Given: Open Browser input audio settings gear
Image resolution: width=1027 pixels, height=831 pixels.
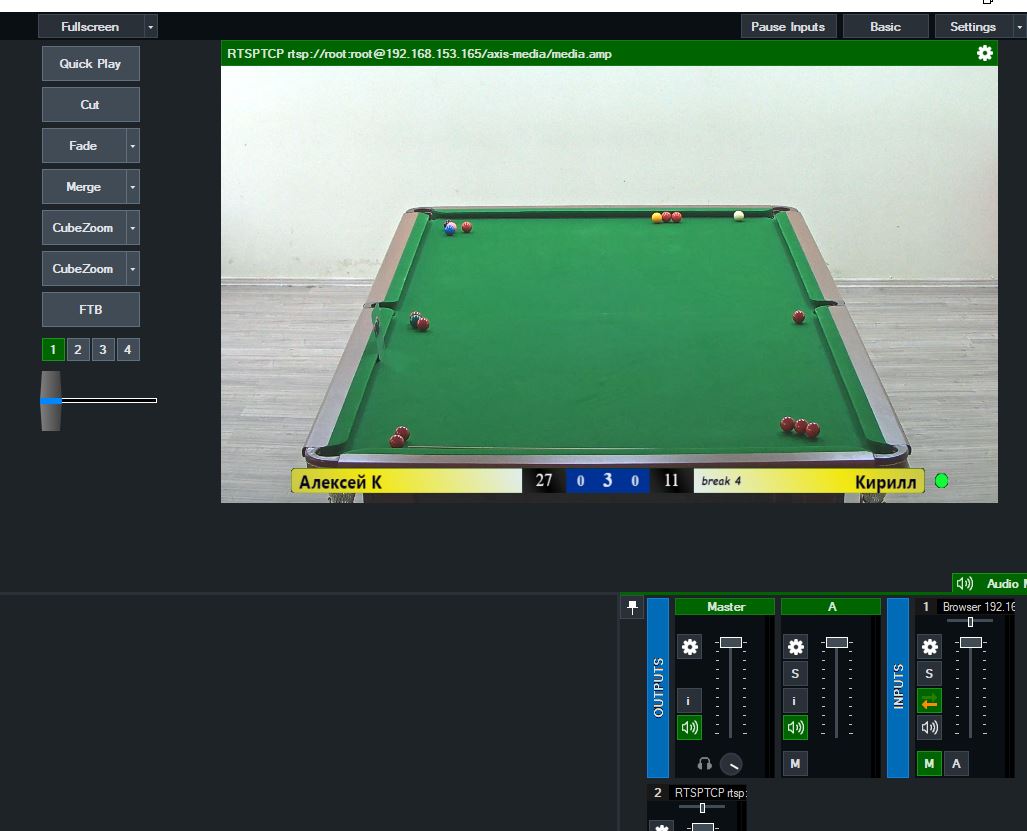Looking at the screenshot, I should click(929, 647).
